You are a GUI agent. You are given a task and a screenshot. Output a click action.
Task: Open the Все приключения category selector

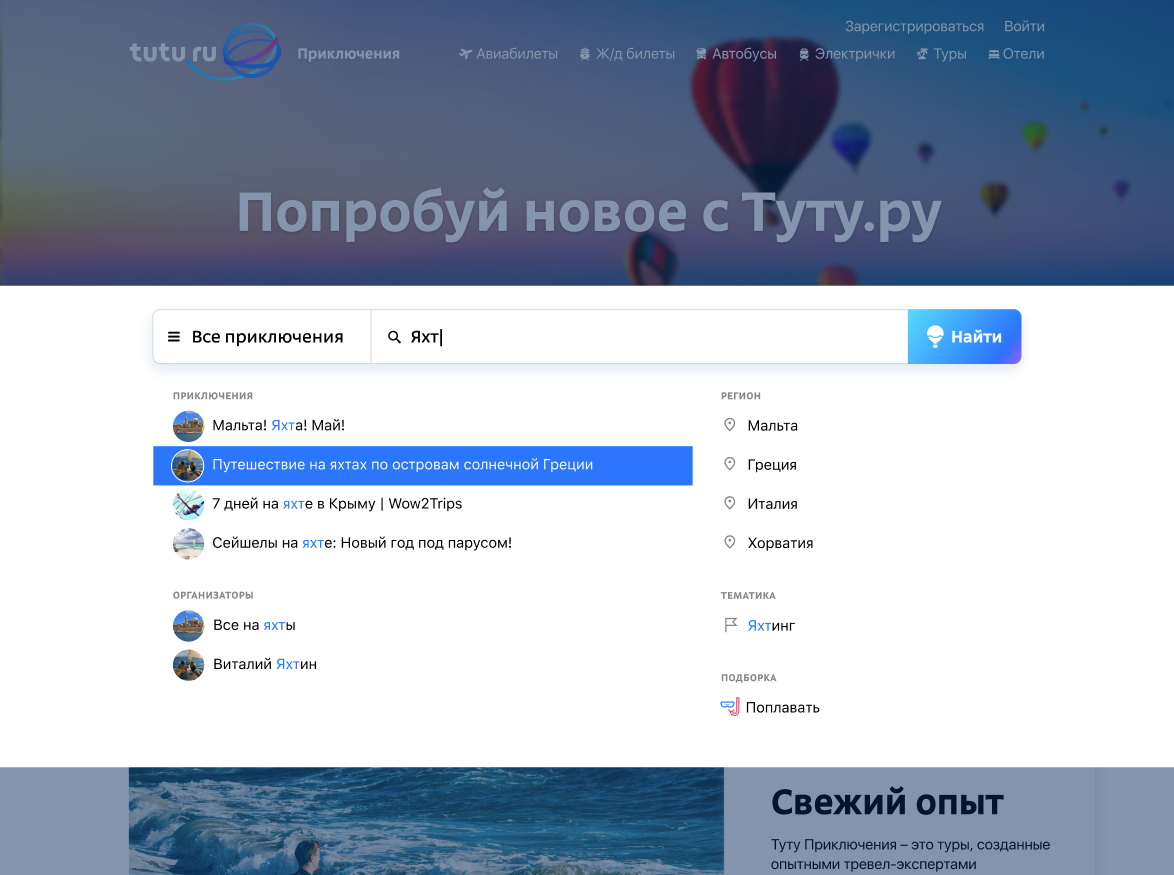(x=261, y=336)
